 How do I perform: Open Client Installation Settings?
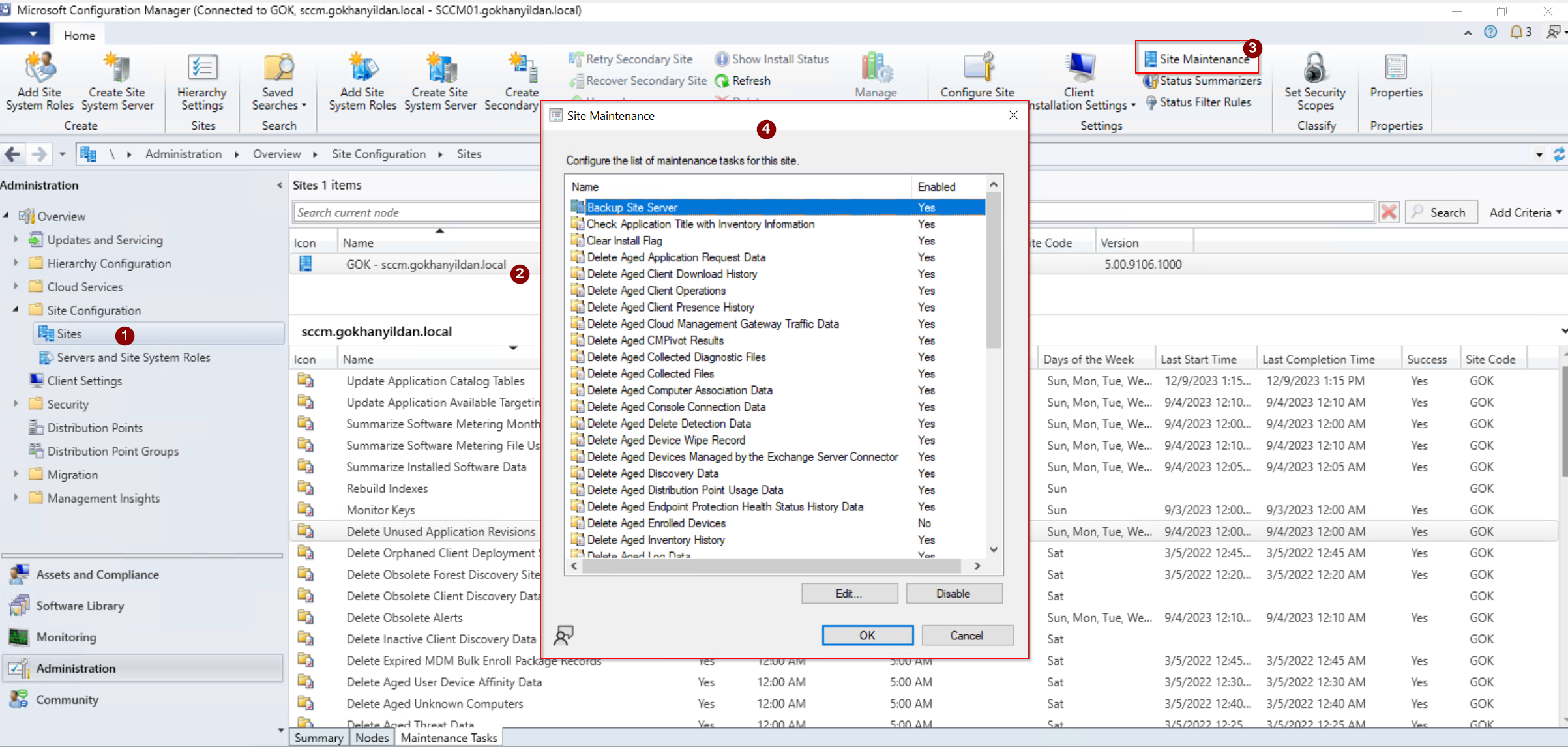point(1080,81)
